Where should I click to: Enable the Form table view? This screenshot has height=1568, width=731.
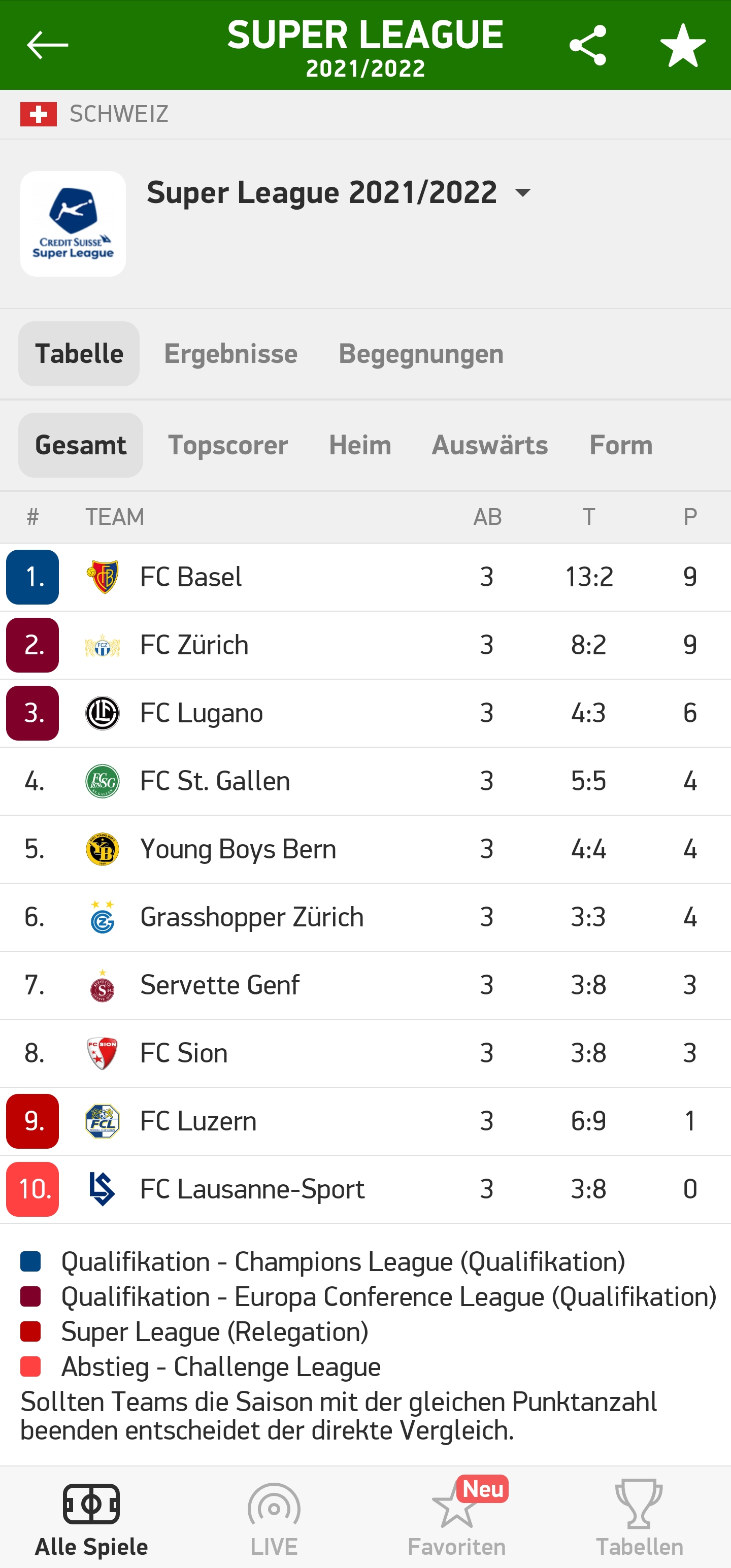tap(621, 445)
